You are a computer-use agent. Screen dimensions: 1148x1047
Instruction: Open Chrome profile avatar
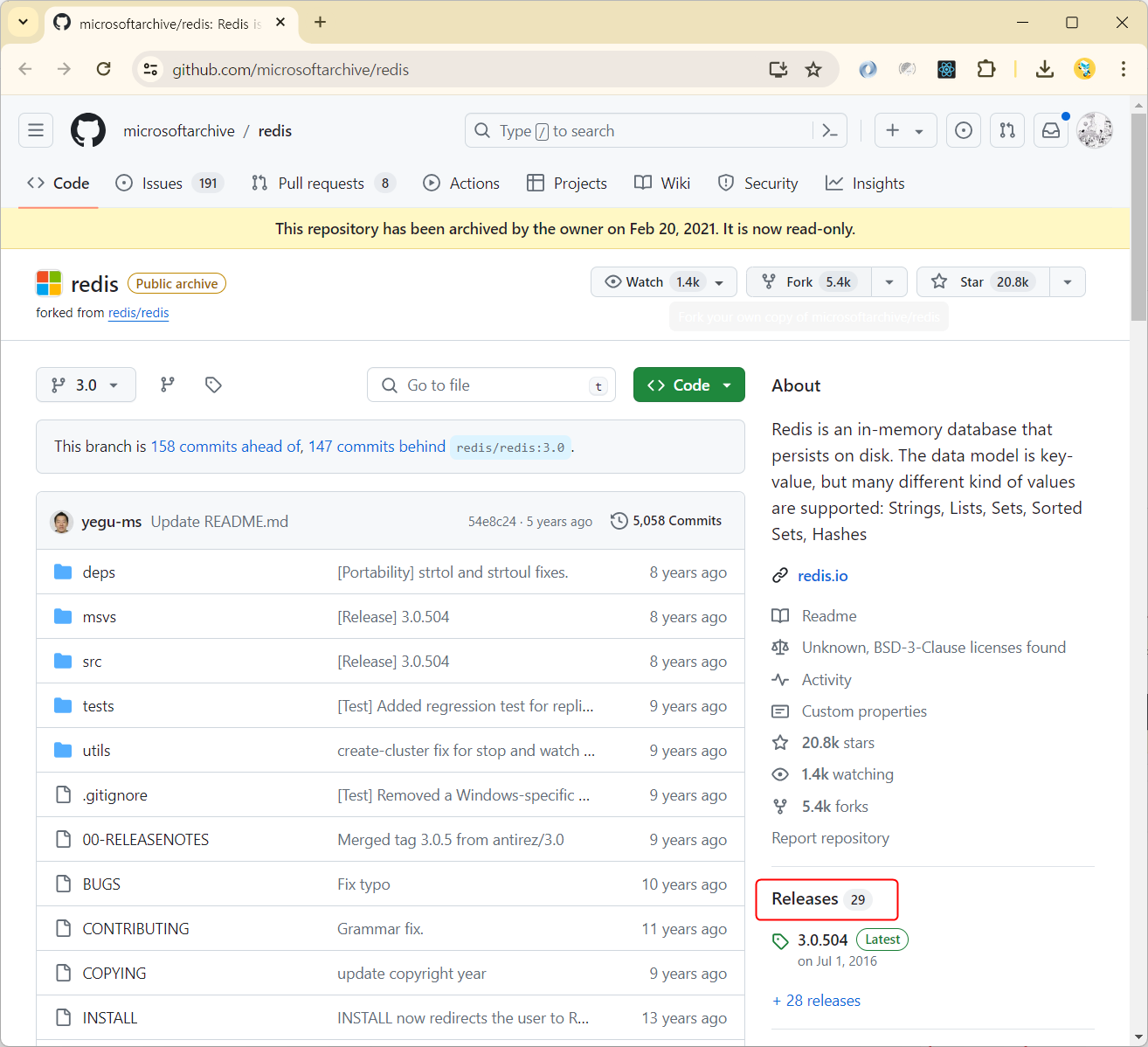point(1084,69)
